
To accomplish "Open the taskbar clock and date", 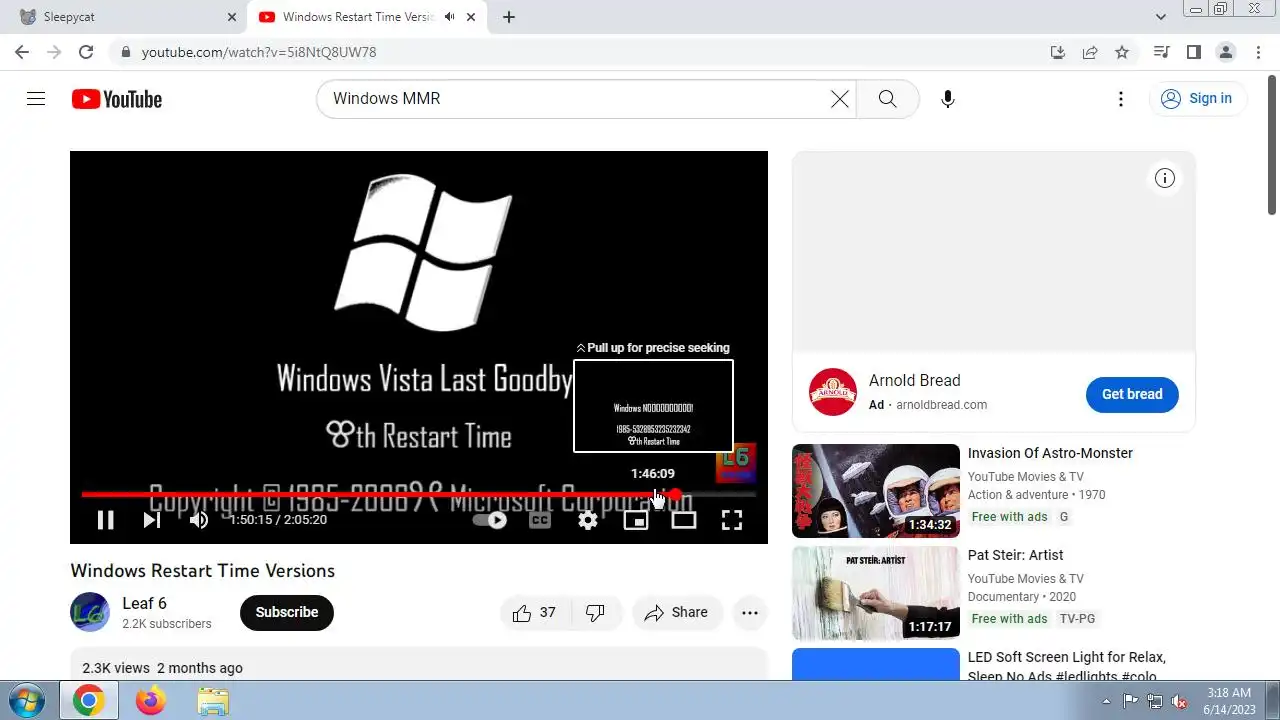I will [1229, 700].
